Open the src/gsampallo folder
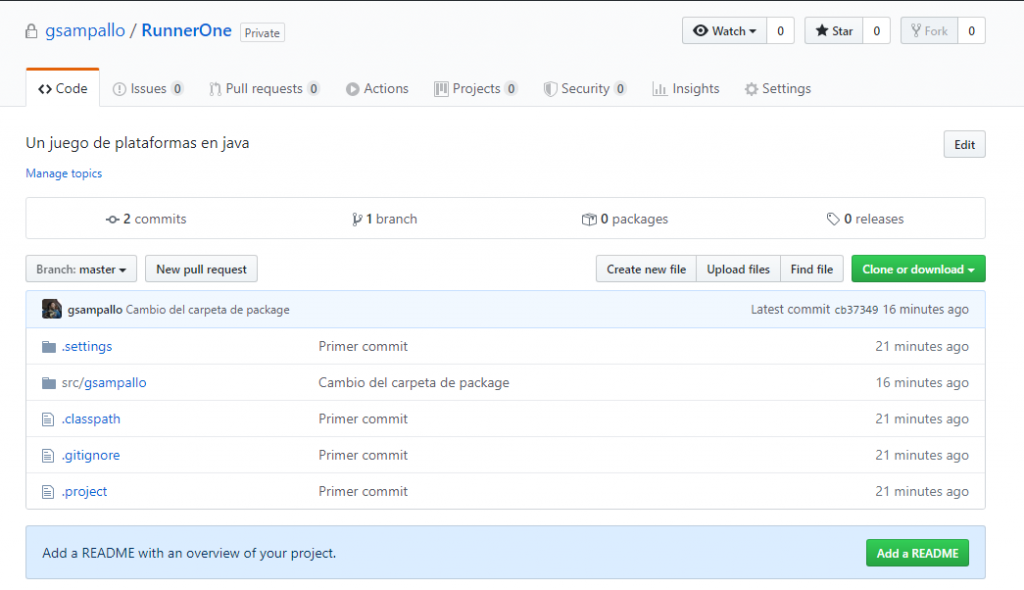The height and width of the screenshot is (590, 1024). point(104,383)
